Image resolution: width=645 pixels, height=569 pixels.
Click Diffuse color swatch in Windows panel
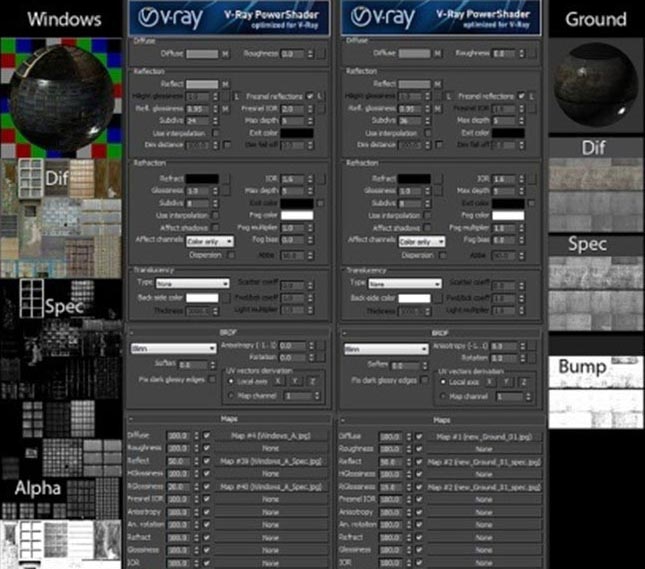[202, 54]
